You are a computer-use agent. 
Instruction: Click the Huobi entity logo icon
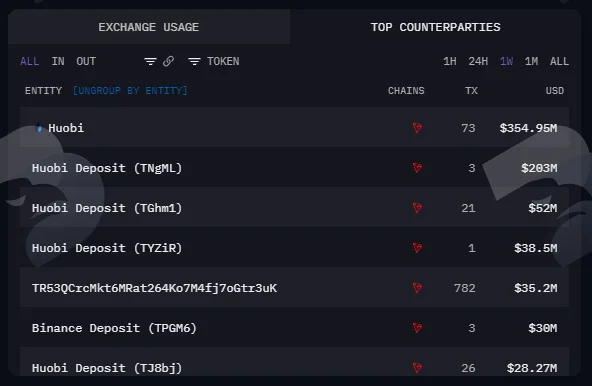(x=38, y=128)
